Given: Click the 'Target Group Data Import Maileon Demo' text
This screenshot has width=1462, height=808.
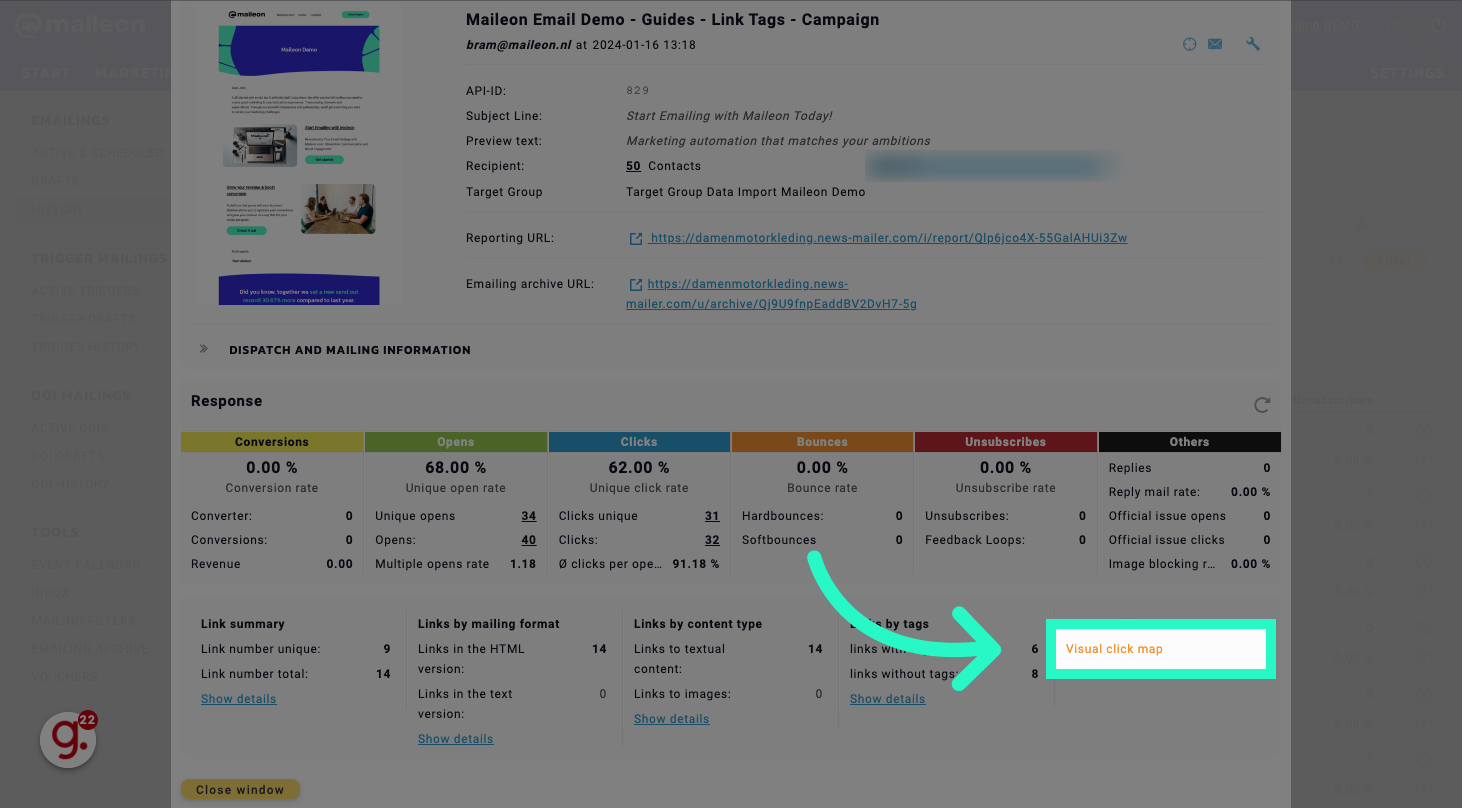Looking at the screenshot, I should (746, 192).
